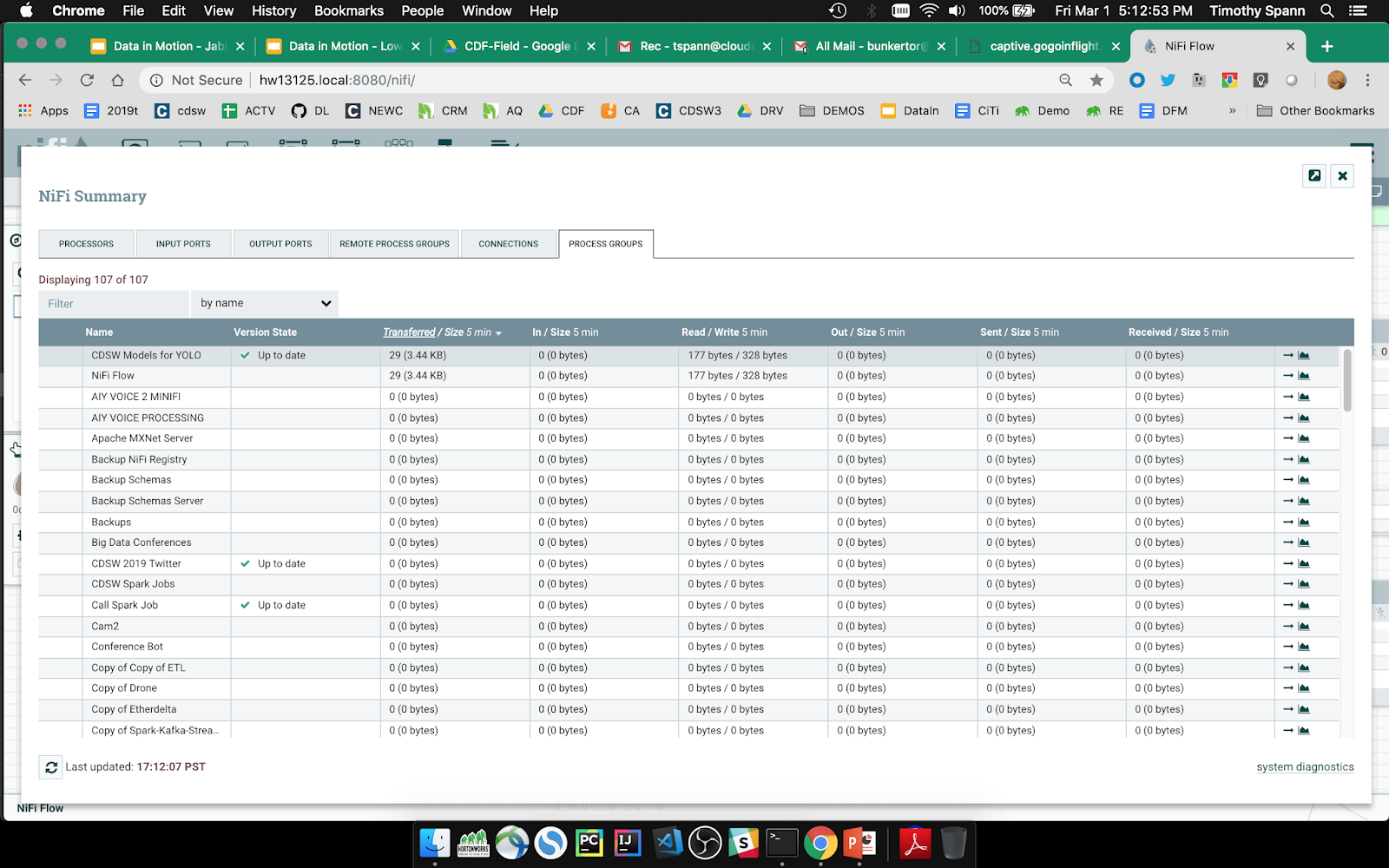Open the Trash in the dock
The width and height of the screenshot is (1389, 868).
pos(953,843)
